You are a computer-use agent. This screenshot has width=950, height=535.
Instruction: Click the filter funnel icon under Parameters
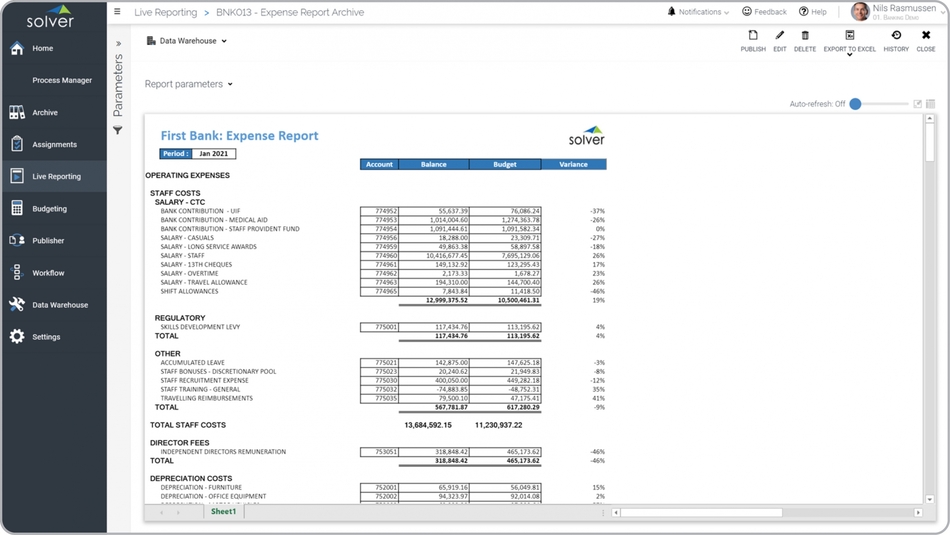pos(118,131)
